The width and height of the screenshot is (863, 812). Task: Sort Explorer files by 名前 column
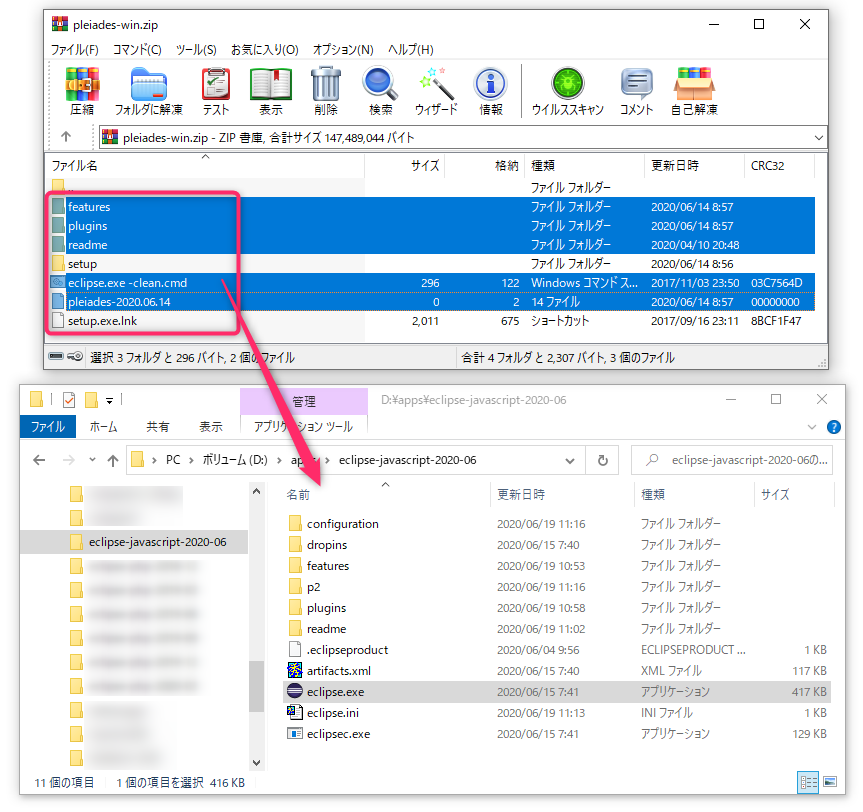point(385,494)
